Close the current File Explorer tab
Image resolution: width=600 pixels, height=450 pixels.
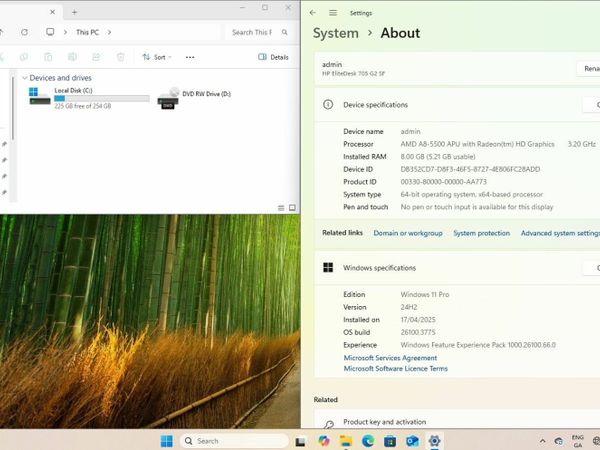tap(52, 12)
